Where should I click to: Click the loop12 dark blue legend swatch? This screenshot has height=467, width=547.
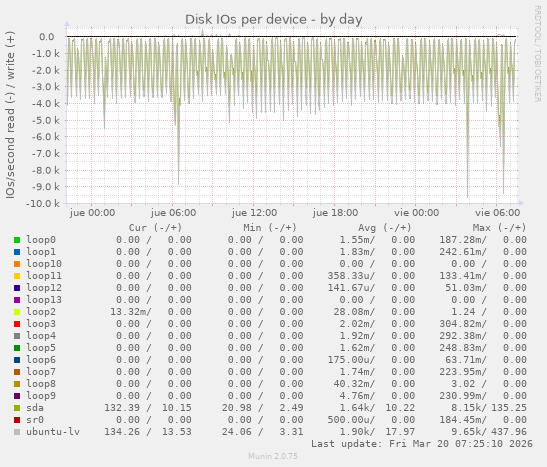[17, 288]
